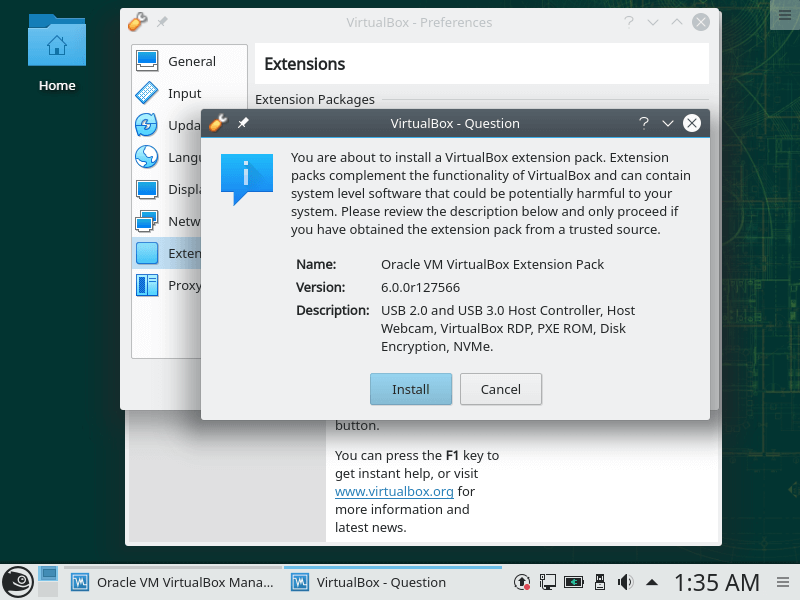Close the VirtualBox Preferences window

point(701,22)
